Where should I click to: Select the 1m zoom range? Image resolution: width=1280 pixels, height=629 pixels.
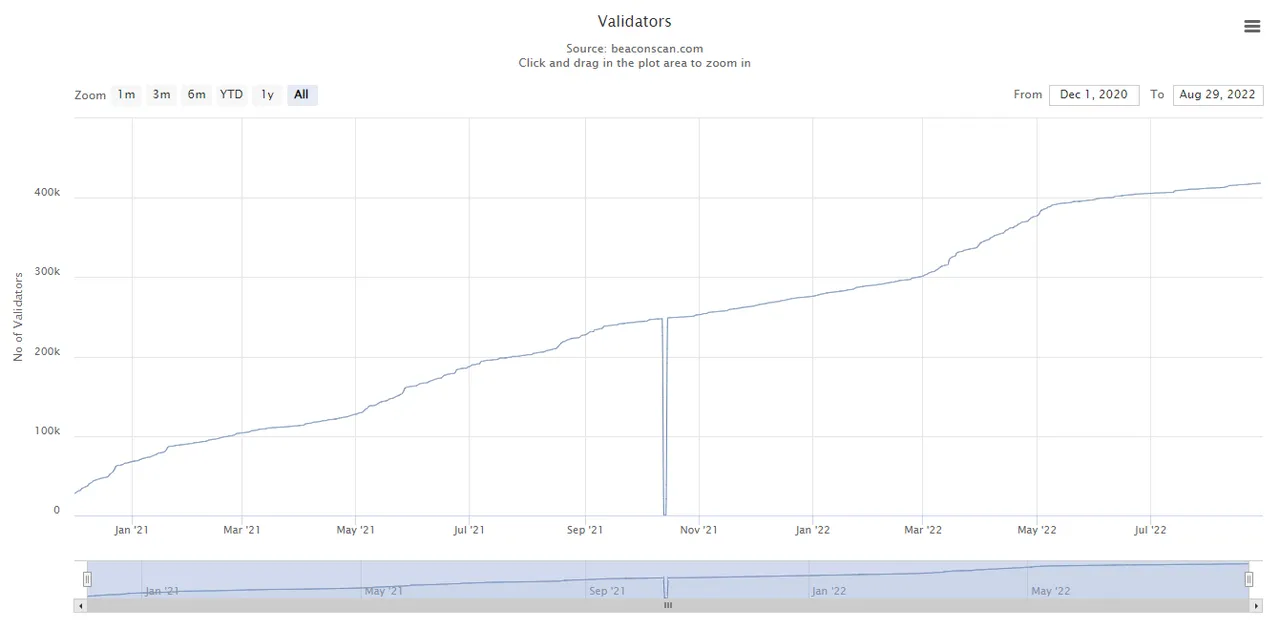[126, 95]
